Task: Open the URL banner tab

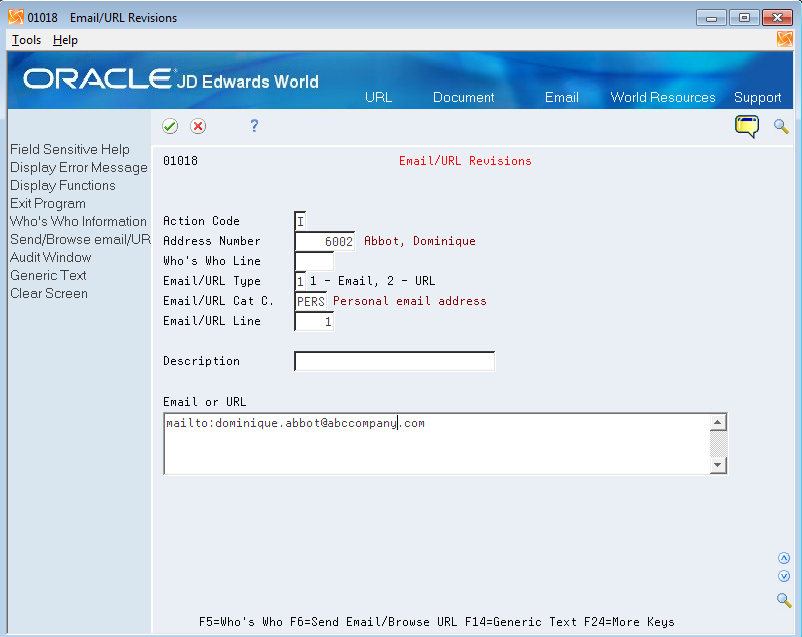Action: [x=378, y=97]
